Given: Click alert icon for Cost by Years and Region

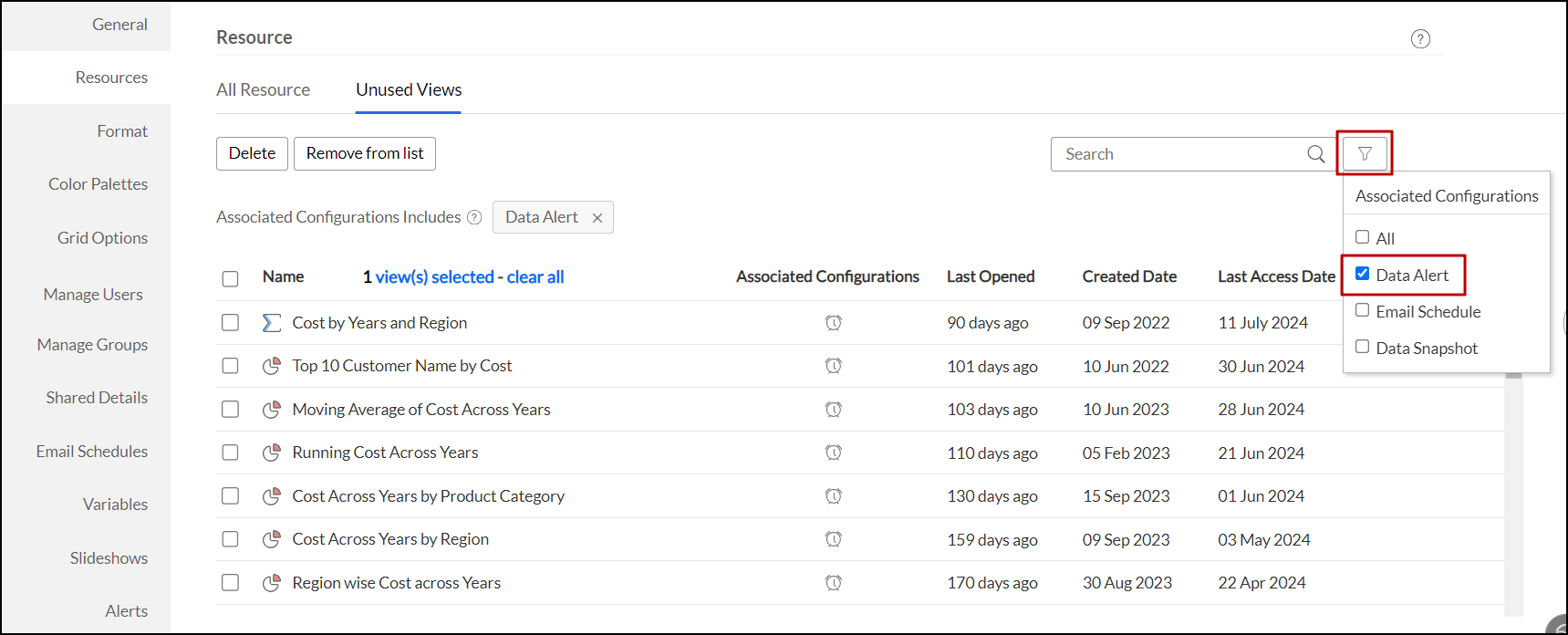Looking at the screenshot, I should (x=833, y=323).
